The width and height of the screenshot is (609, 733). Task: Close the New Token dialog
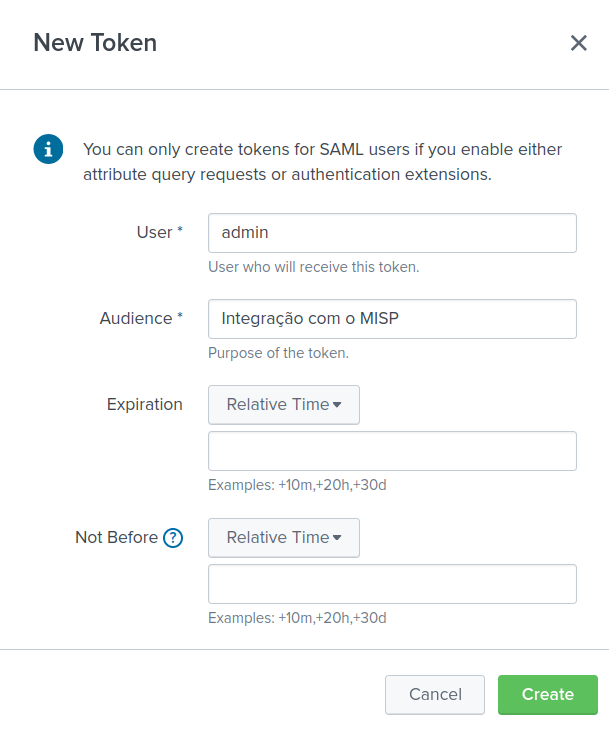click(x=578, y=43)
